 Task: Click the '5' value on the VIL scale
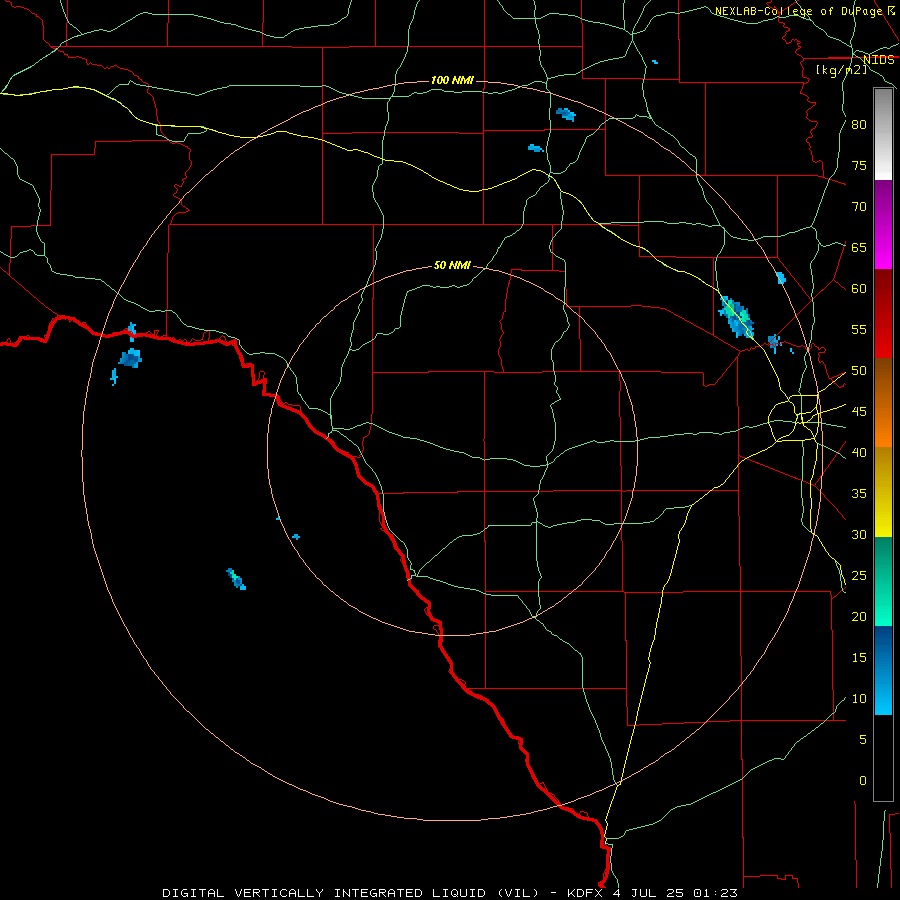(862, 740)
